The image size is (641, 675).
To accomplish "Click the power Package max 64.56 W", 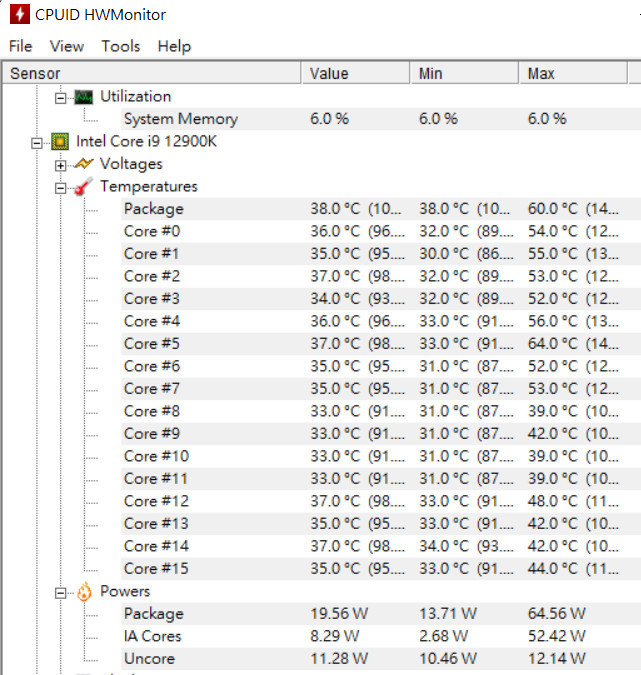I will click(x=557, y=613).
